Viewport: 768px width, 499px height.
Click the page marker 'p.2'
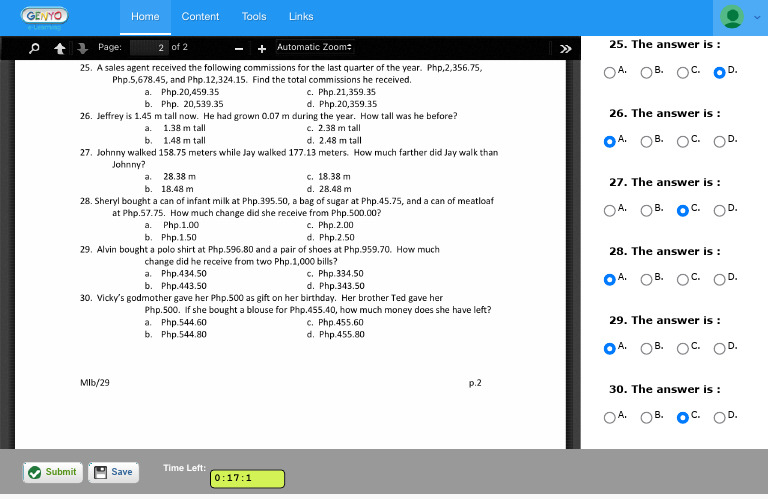[x=475, y=383]
